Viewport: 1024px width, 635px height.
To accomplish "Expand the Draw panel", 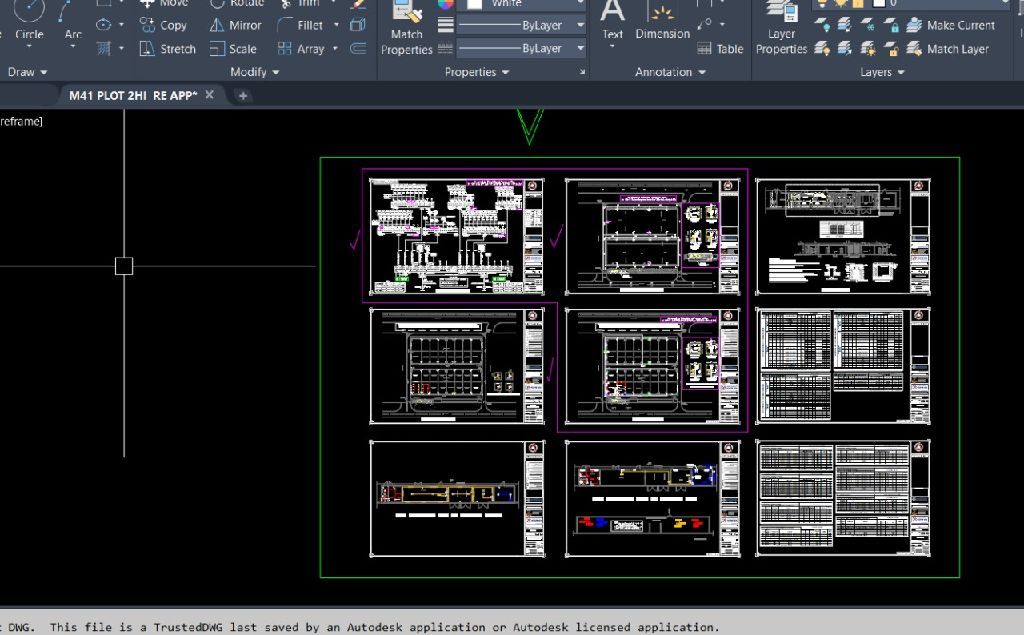I will (26, 72).
